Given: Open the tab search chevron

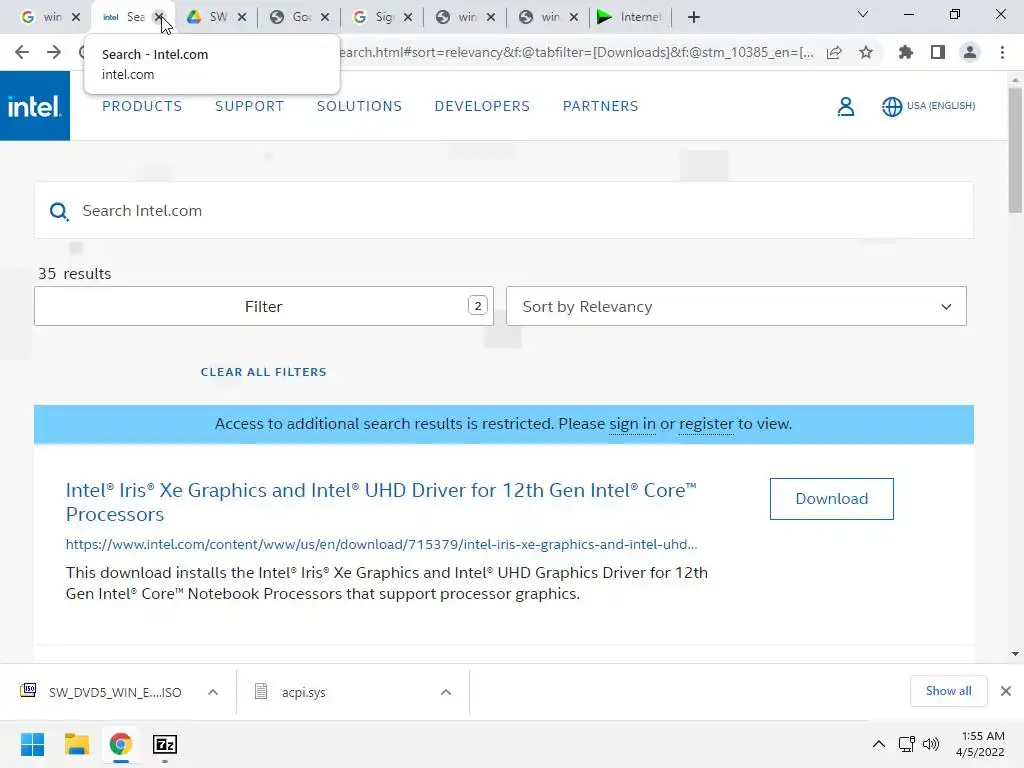Looking at the screenshot, I should click(863, 14).
